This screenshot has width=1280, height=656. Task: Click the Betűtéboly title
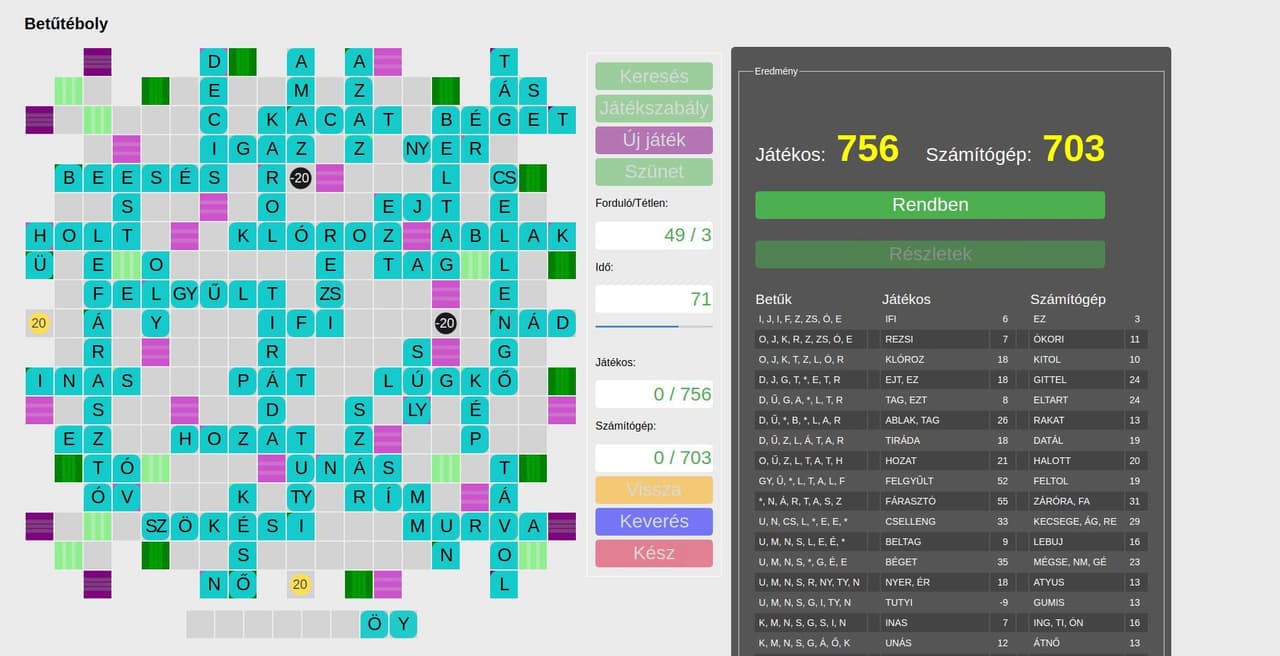pos(66,23)
